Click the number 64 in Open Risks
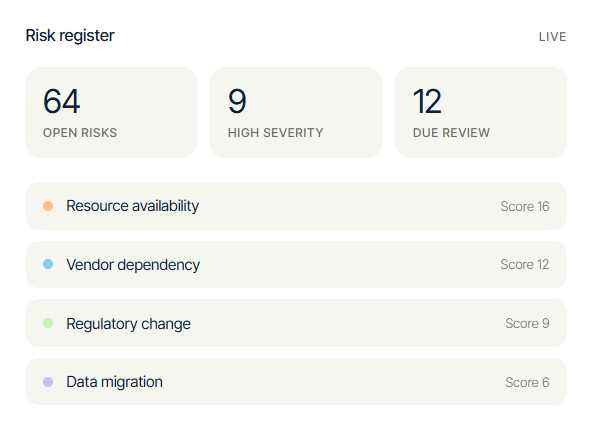This screenshot has height=430, width=592. coord(62,101)
